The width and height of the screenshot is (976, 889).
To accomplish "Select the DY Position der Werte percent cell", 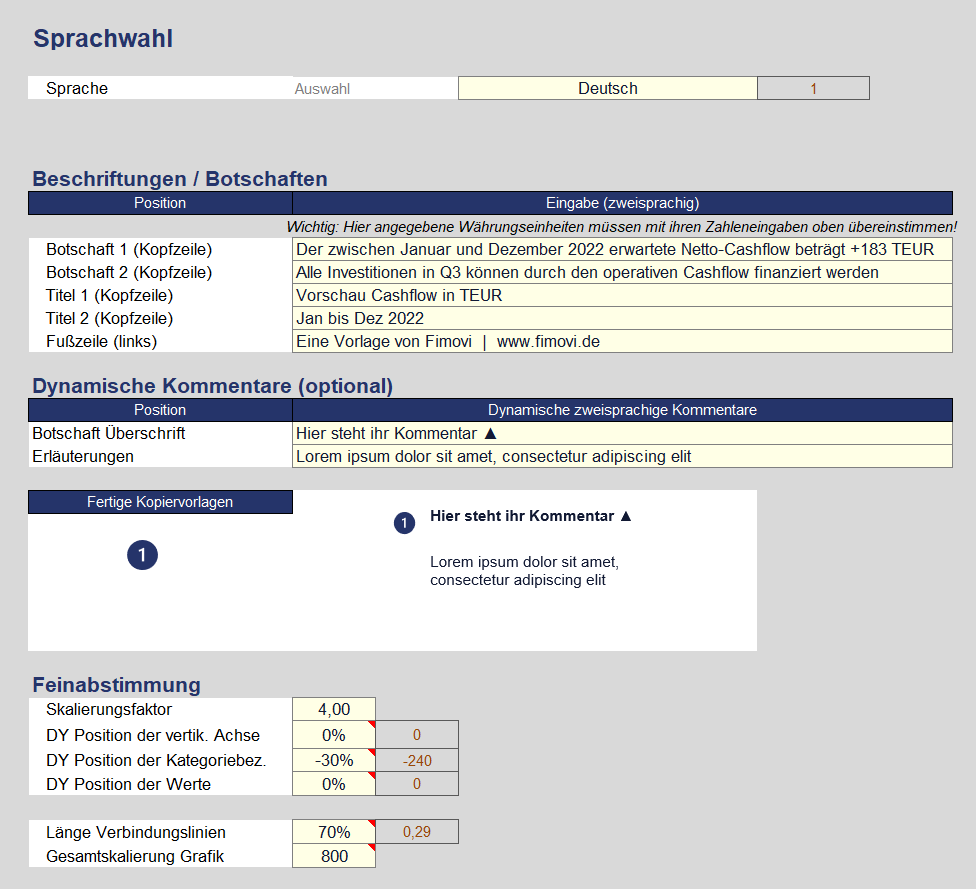I will tap(334, 784).
